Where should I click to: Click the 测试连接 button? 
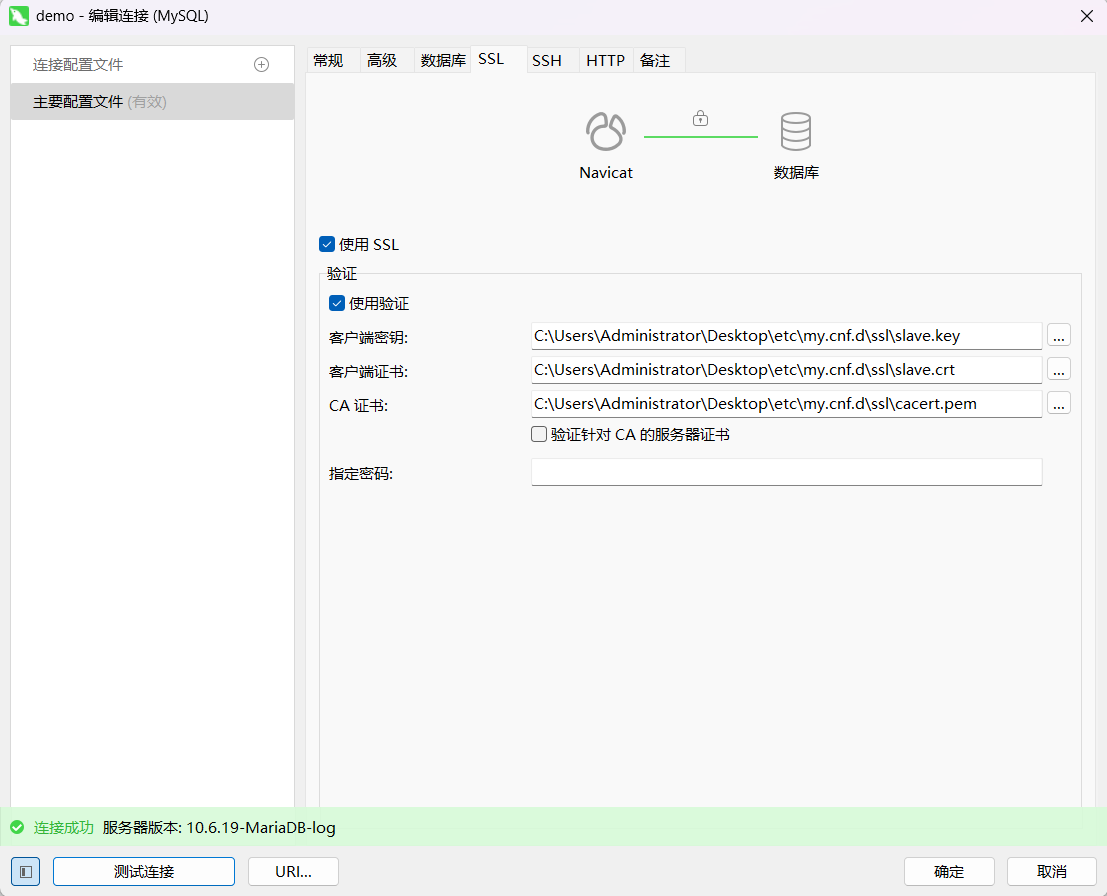pos(144,871)
